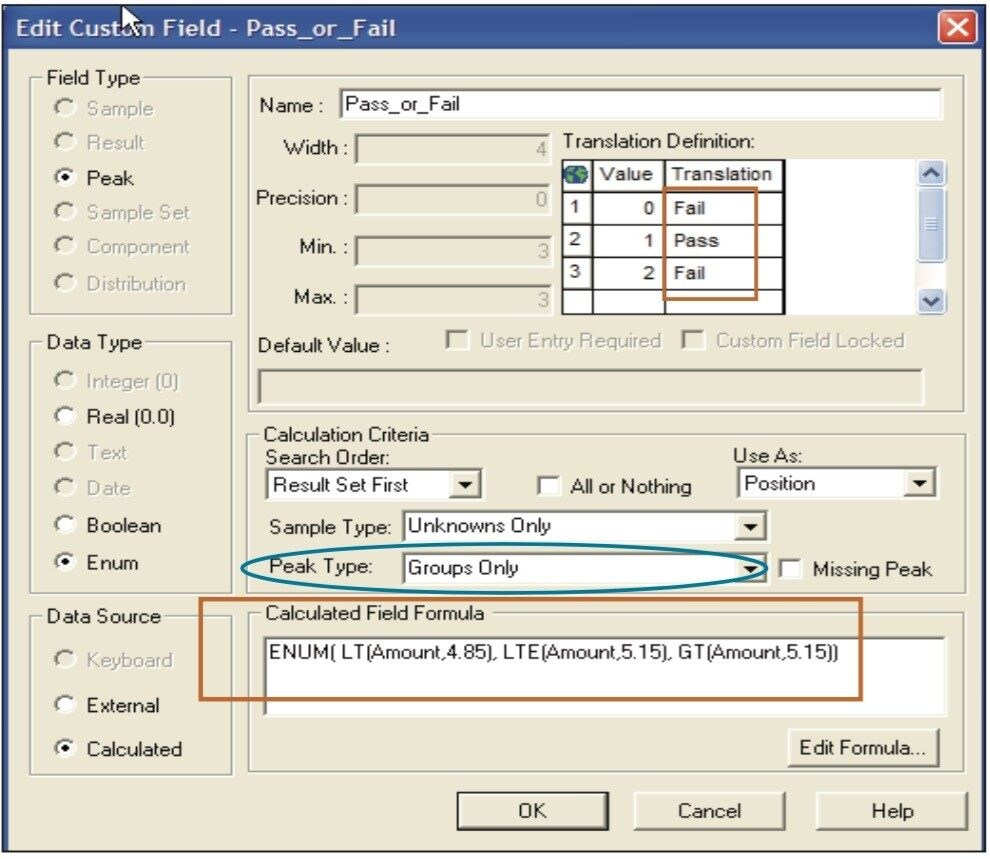Click the Edit Formula button

point(863,747)
